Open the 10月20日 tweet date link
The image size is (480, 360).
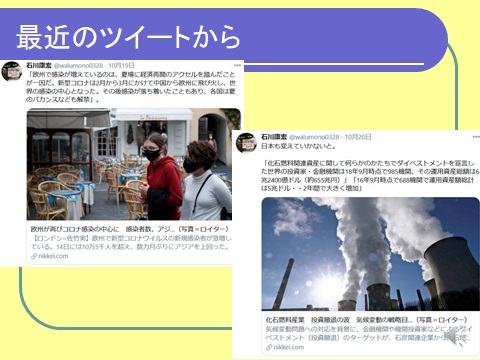[358, 137]
